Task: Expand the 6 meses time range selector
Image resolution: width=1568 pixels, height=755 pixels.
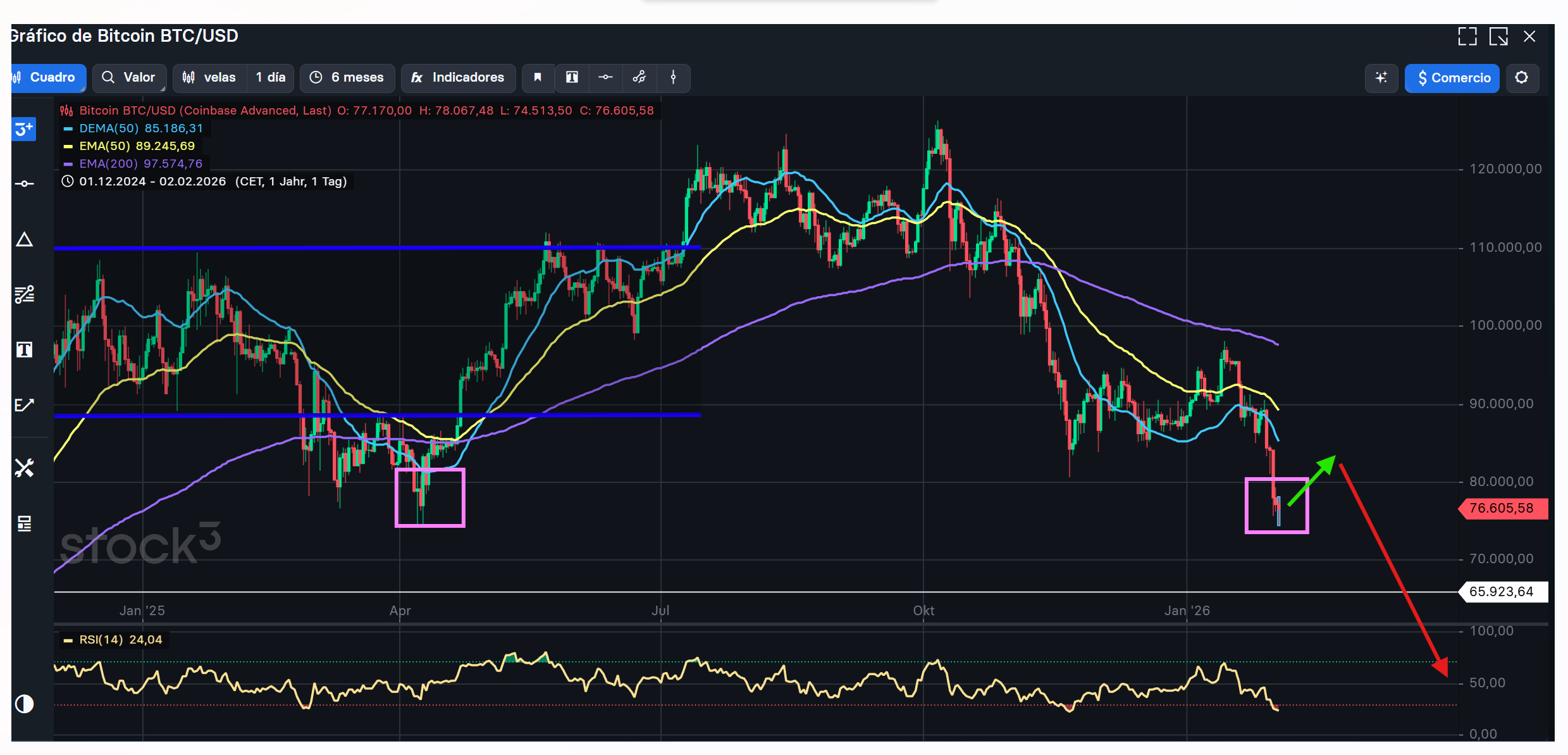Action: point(347,78)
